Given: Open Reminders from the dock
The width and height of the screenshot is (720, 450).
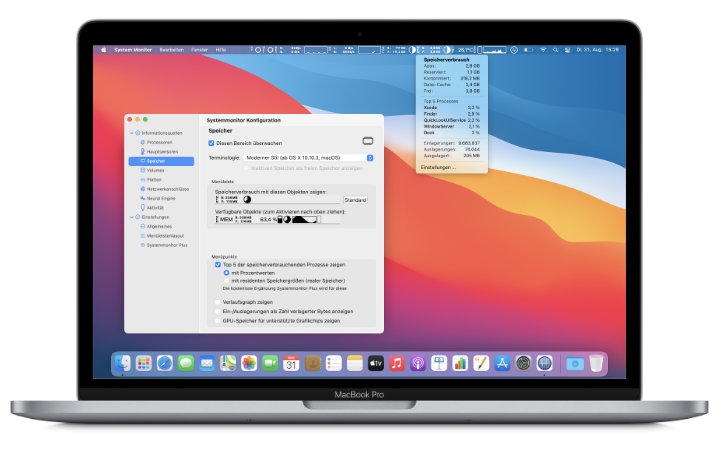Looking at the screenshot, I should pos(334,364).
